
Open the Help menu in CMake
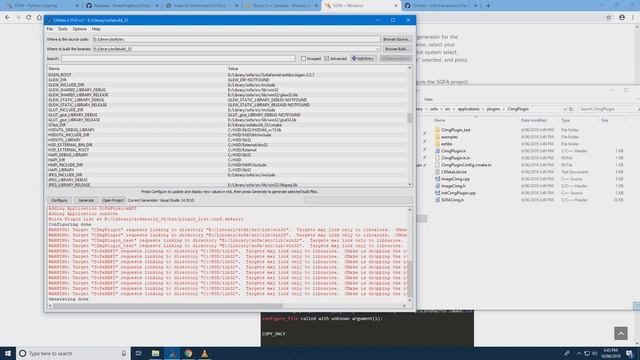[96, 29]
